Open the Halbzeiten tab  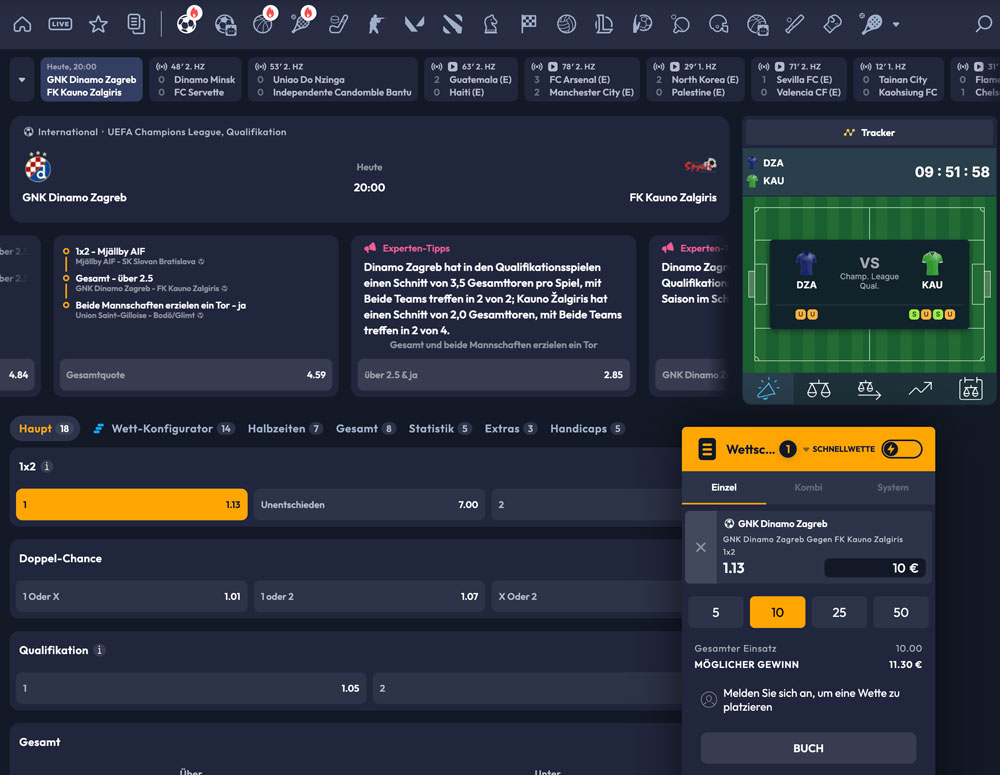coord(284,429)
